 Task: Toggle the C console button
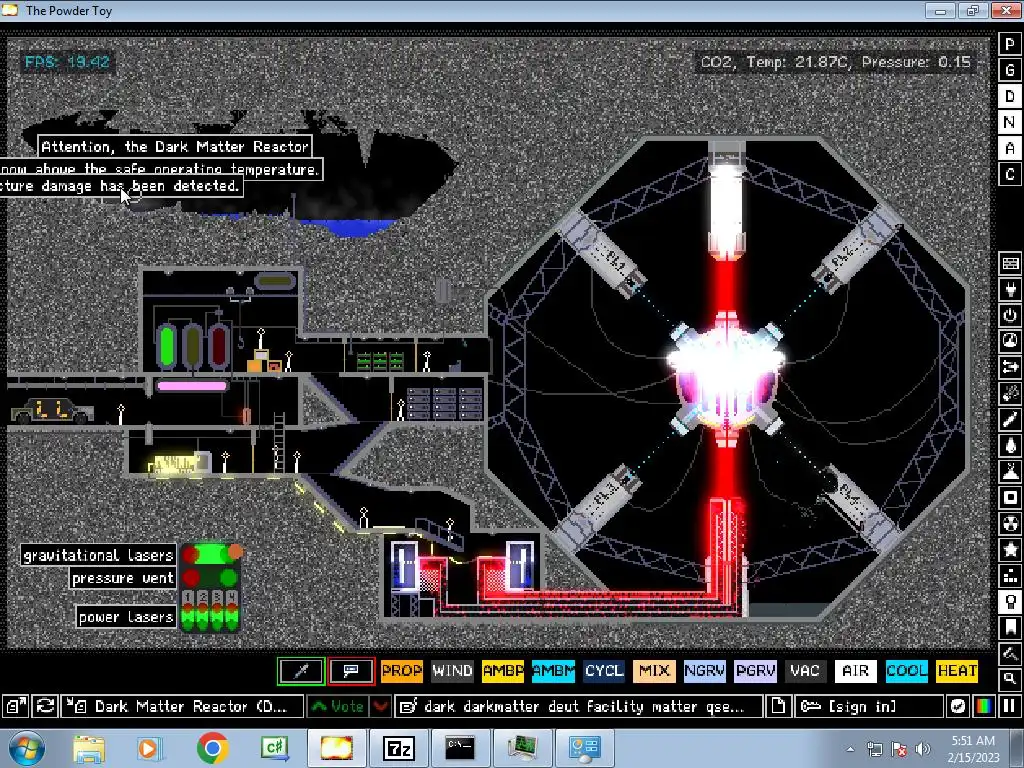coord(1010,174)
